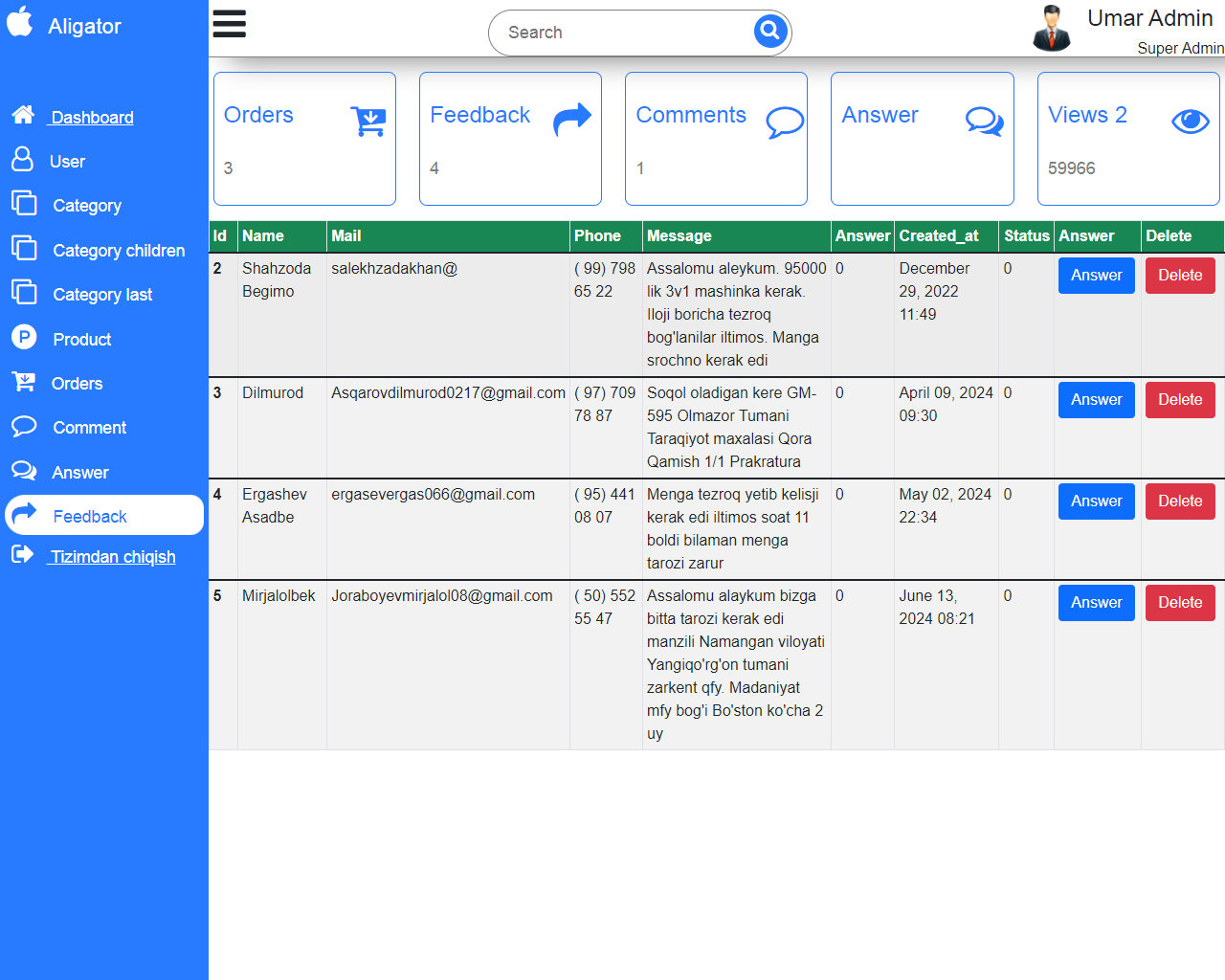The image size is (1225, 980).
Task: Answer Shahzoda Begimo's feedback message
Action: point(1096,276)
